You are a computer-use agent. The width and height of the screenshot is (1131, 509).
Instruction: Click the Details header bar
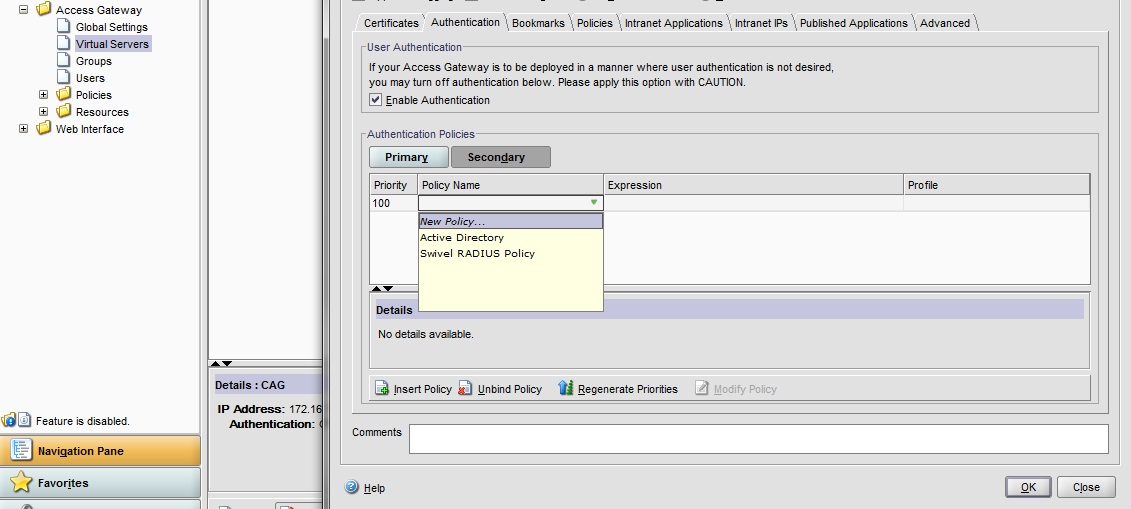729,309
